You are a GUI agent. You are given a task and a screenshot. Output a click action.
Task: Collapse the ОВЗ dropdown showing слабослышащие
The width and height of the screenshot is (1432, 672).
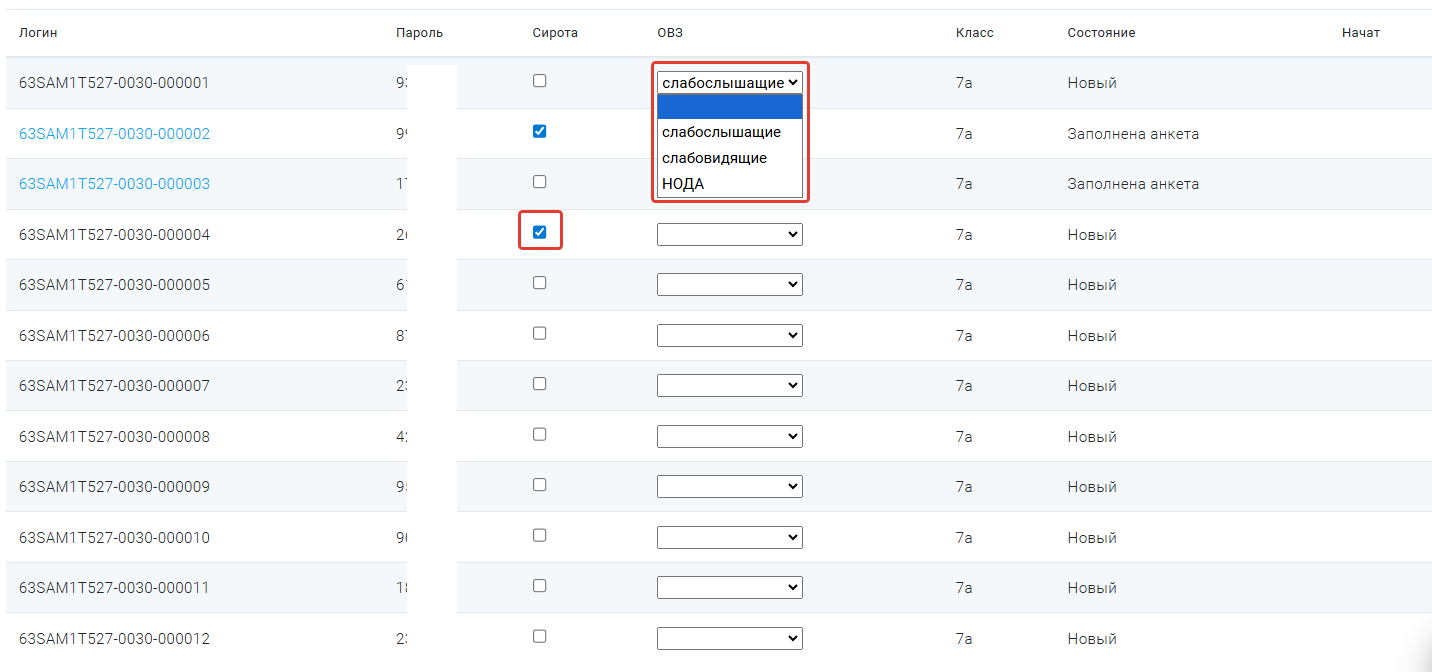point(729,82)
